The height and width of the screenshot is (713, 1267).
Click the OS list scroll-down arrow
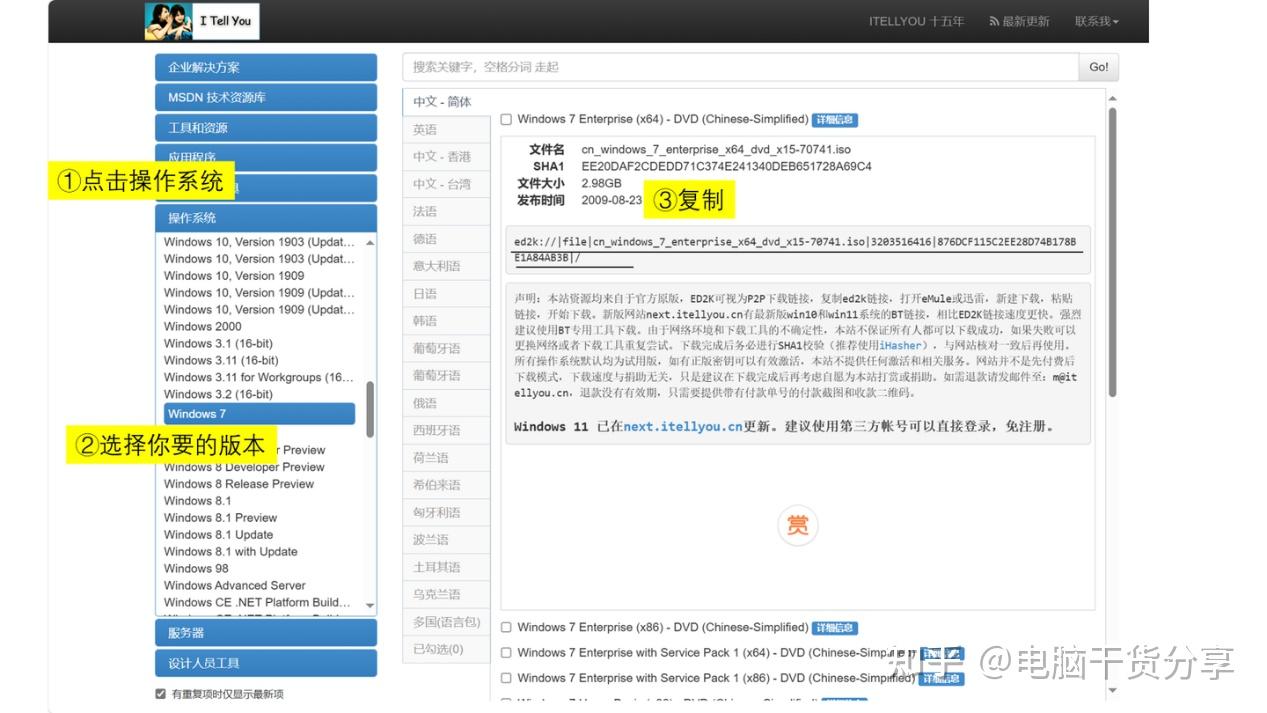(370, 605)
